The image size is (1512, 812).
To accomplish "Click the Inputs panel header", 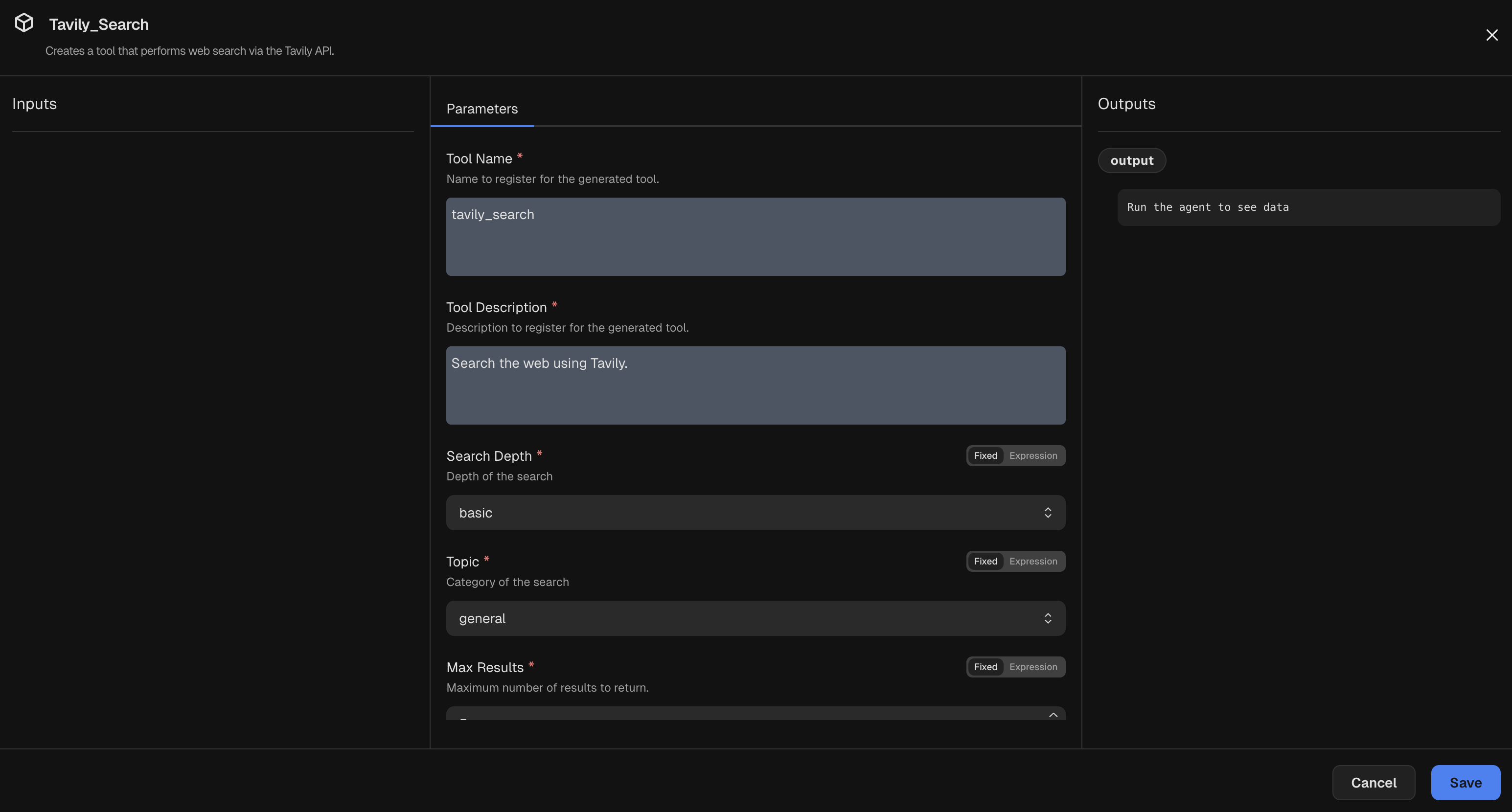I will pyautogui.click(x=35, y=103).
